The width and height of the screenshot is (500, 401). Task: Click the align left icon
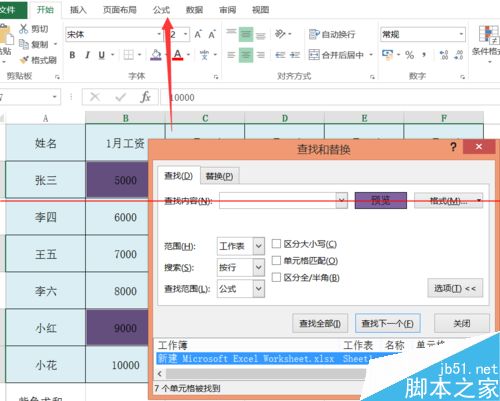point(231,55)
